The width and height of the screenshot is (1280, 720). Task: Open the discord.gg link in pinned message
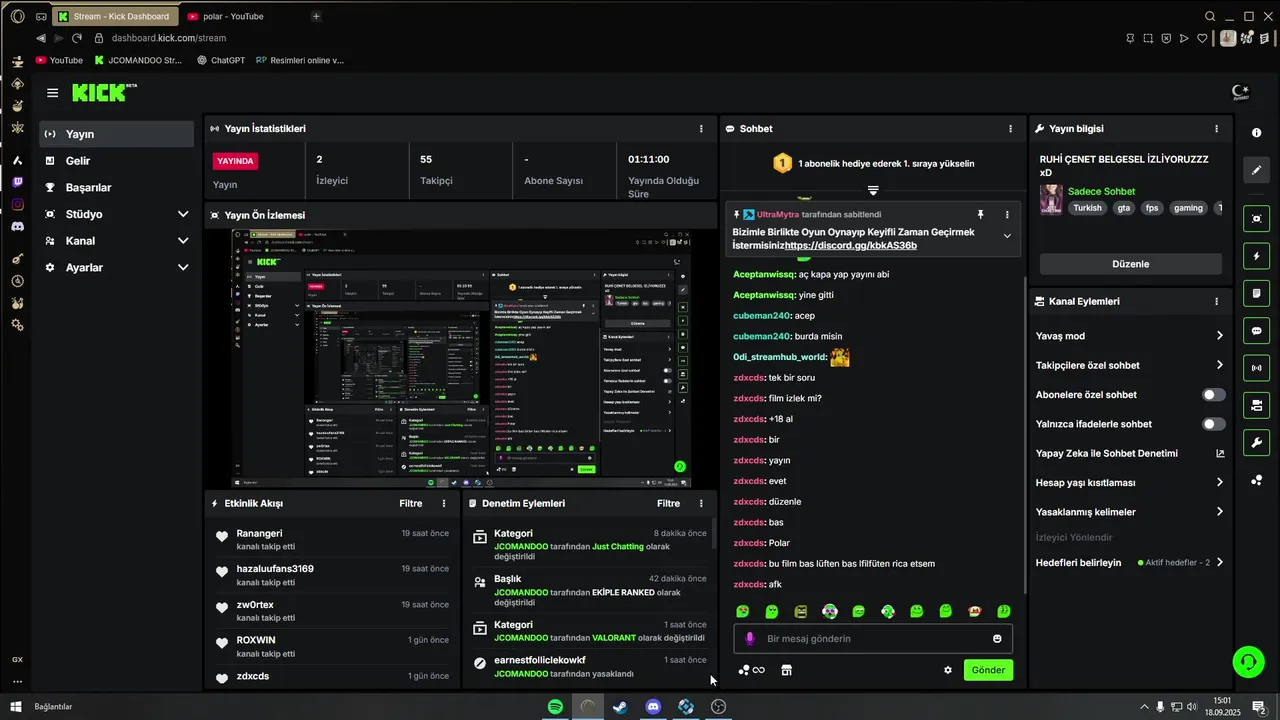pos(850,245)
